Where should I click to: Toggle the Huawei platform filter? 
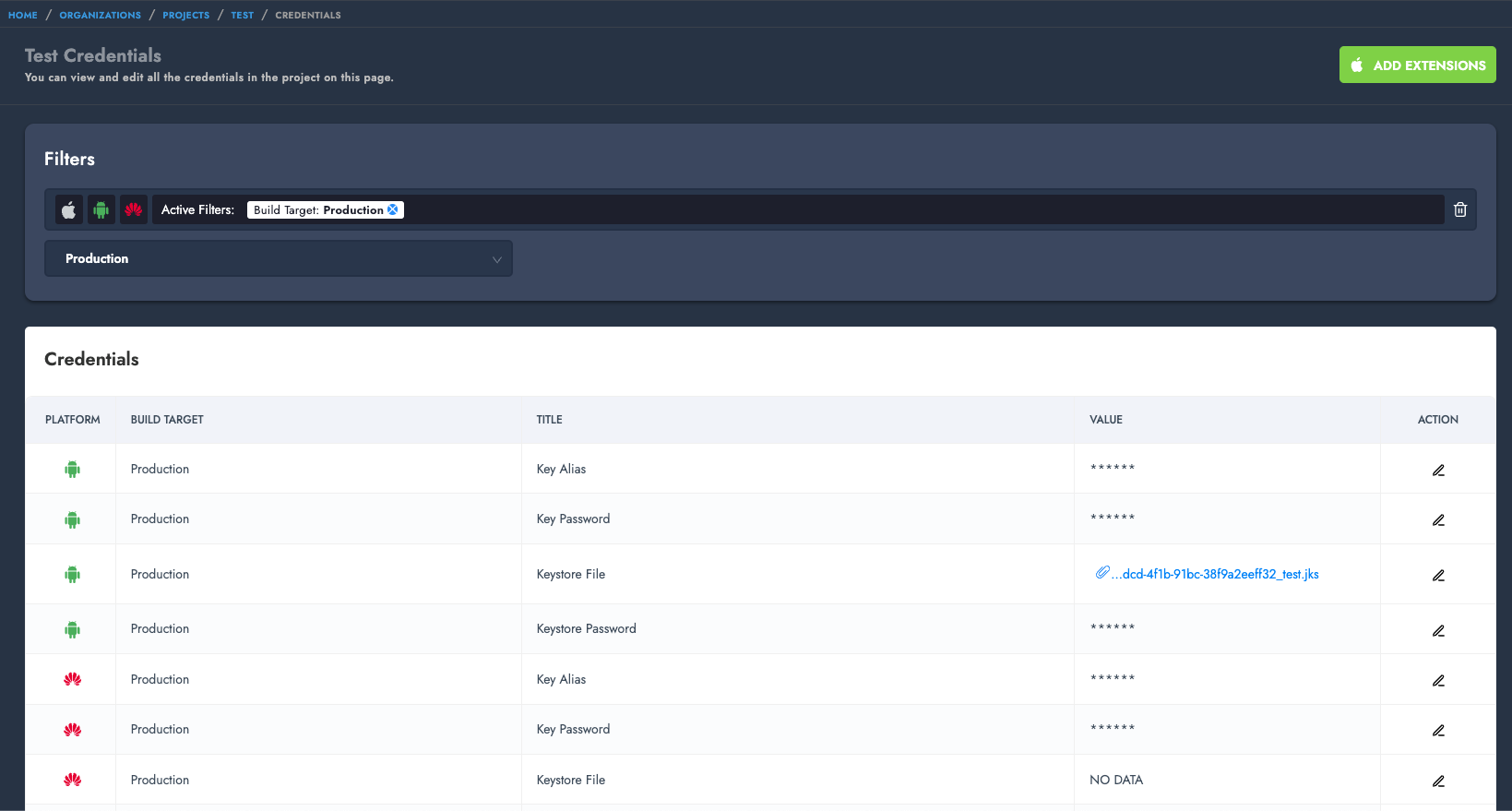point(134,210)
